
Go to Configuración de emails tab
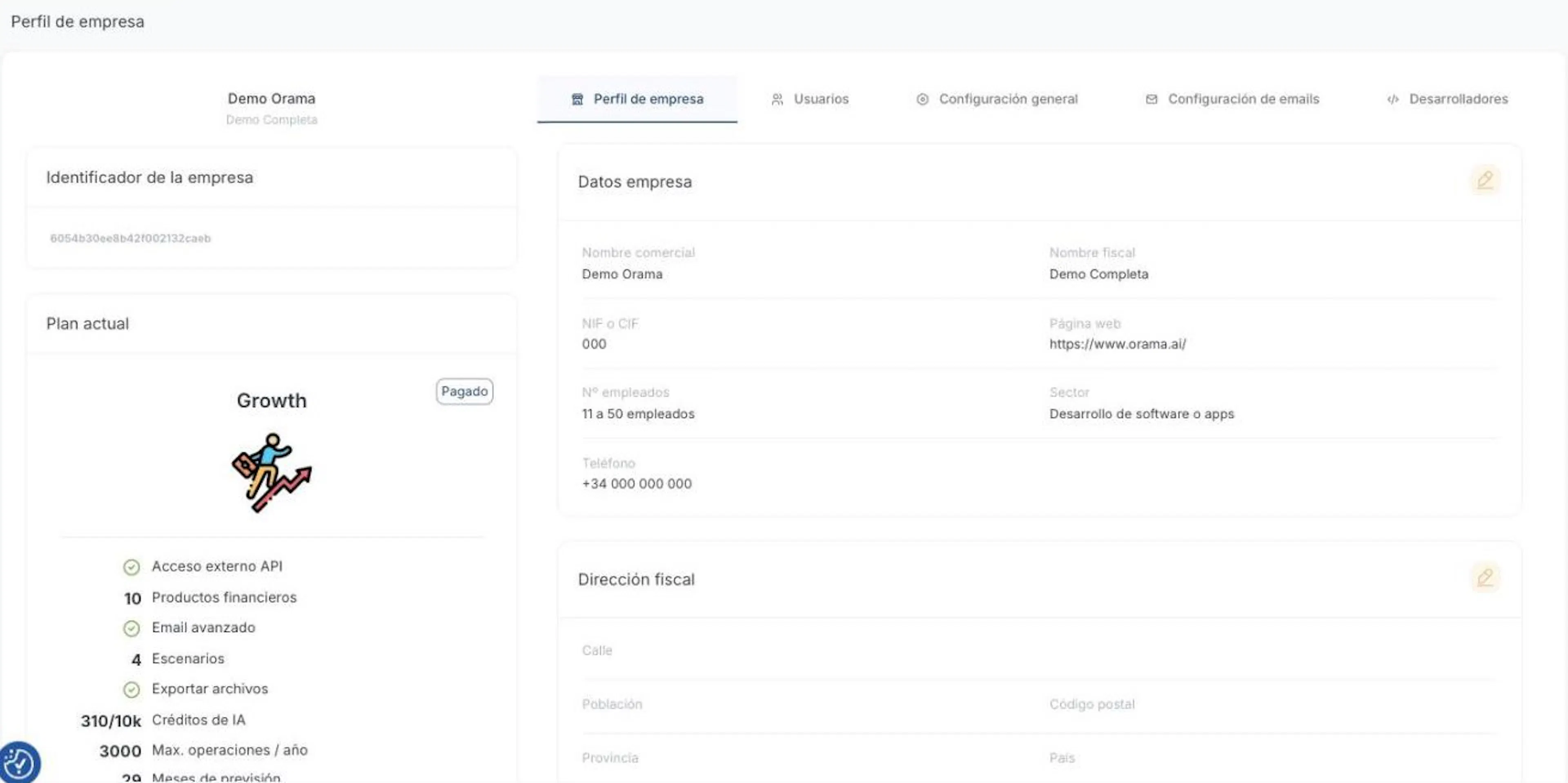click(x=1232, y=99)
